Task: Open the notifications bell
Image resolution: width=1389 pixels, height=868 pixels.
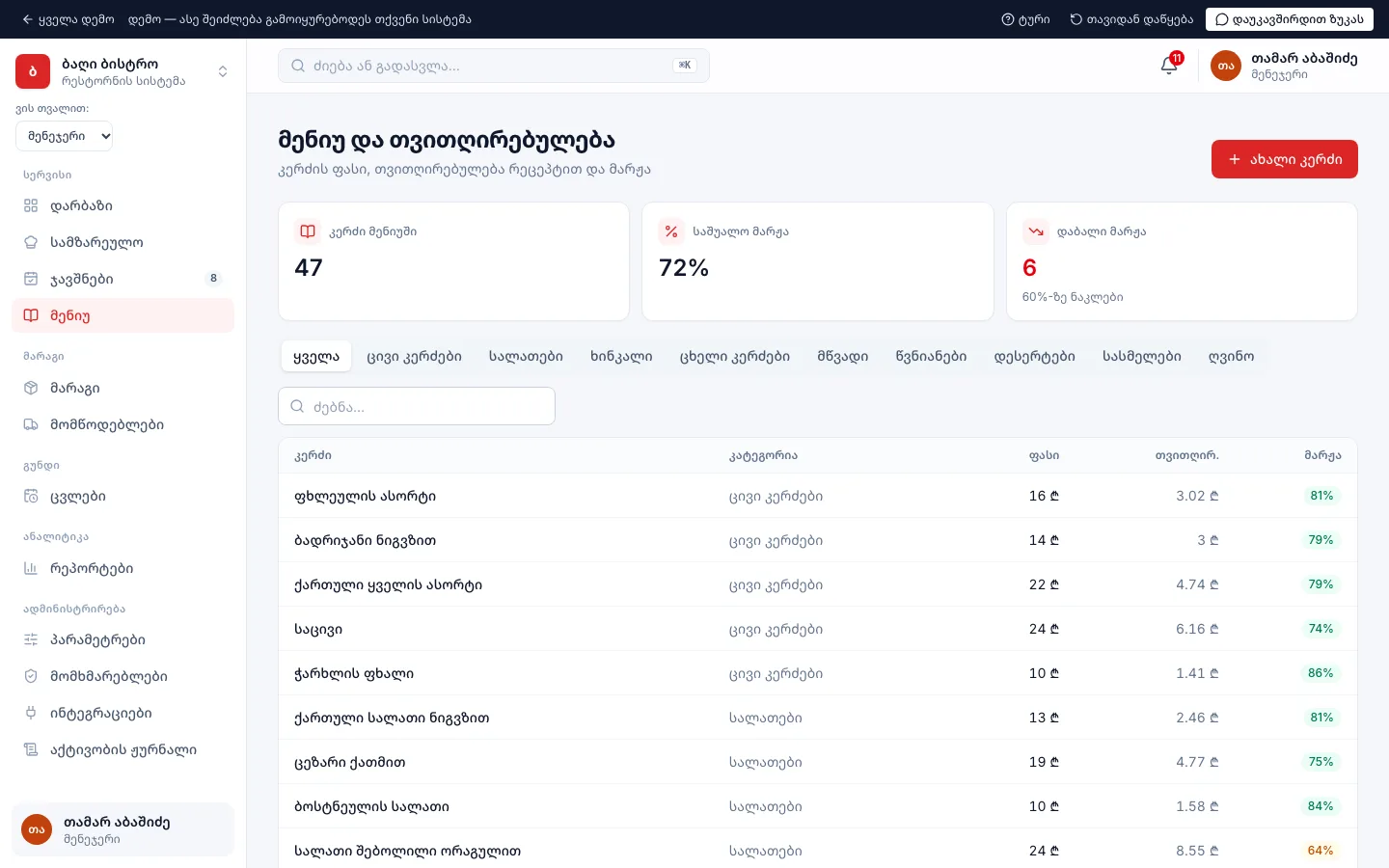Action: click(x=1169, y=66)
